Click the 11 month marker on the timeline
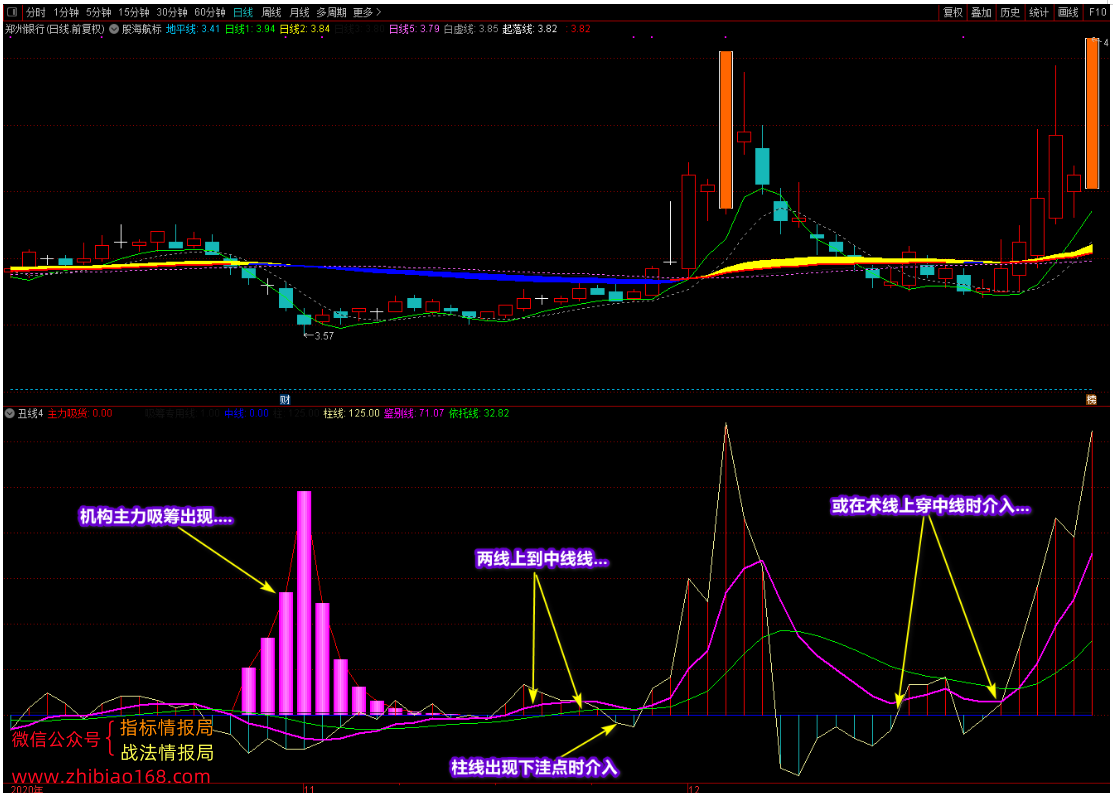The image size is (1113, 793). (x=308, y=788)
